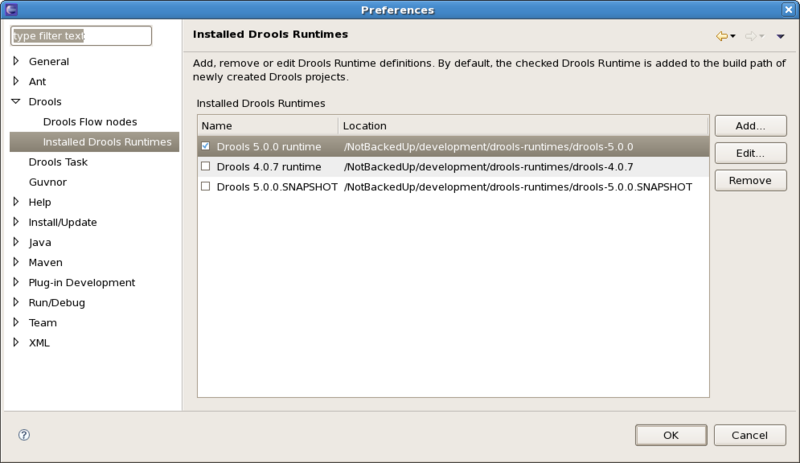
Task: Select the Maven preferences label
Action: pos(45,262)
